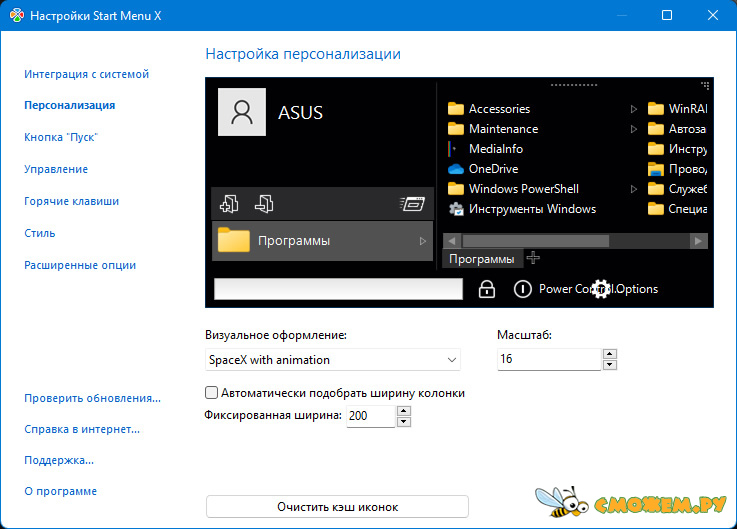737x529 pixels.
Task: Click the ASUS user avatar picture
Action: click(x=242, y=112)
